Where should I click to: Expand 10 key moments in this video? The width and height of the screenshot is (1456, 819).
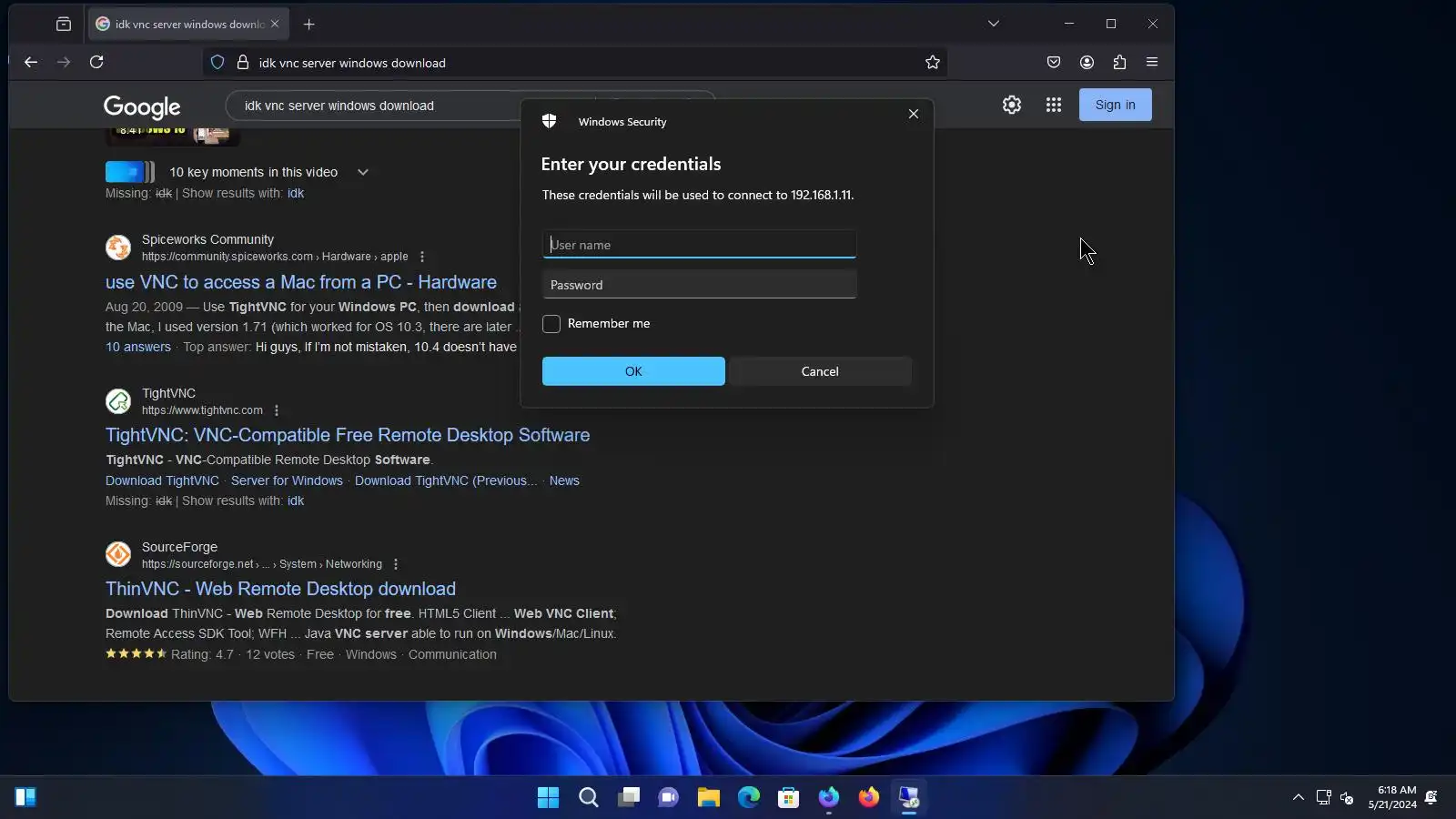point(363,172)
